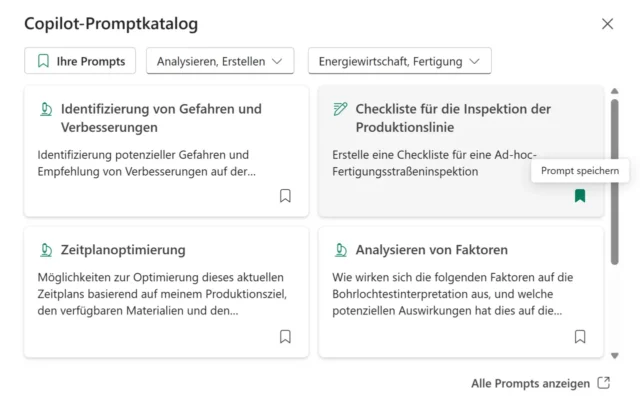Screen dimensions: 640x405
Task: Click the Analysieren von Faktoren card icon
Action: coord(340,250)
